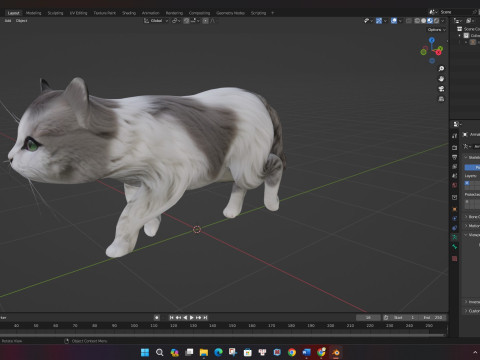This screenshot has width=480, height=360.
Task: Switch to the Shading workspace tab
Action: [129, 13]
